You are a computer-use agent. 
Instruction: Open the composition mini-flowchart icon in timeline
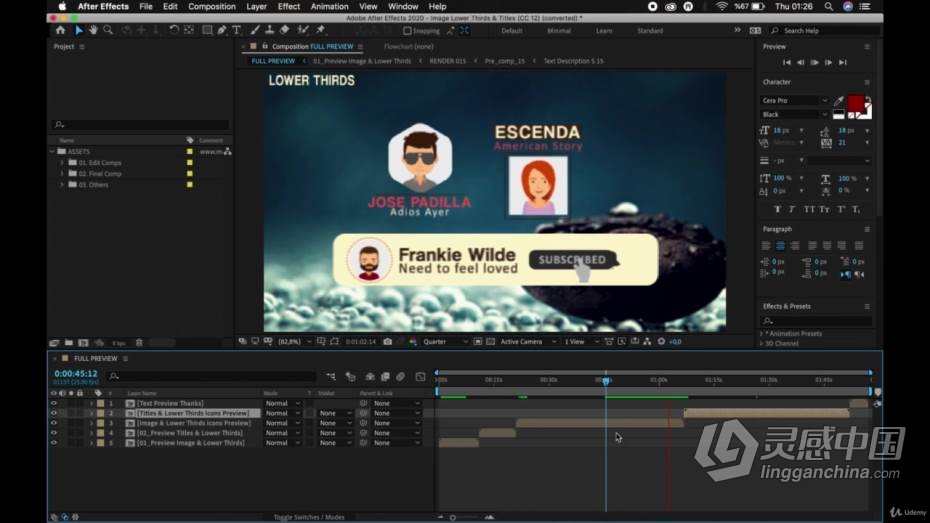pos(331,377)
